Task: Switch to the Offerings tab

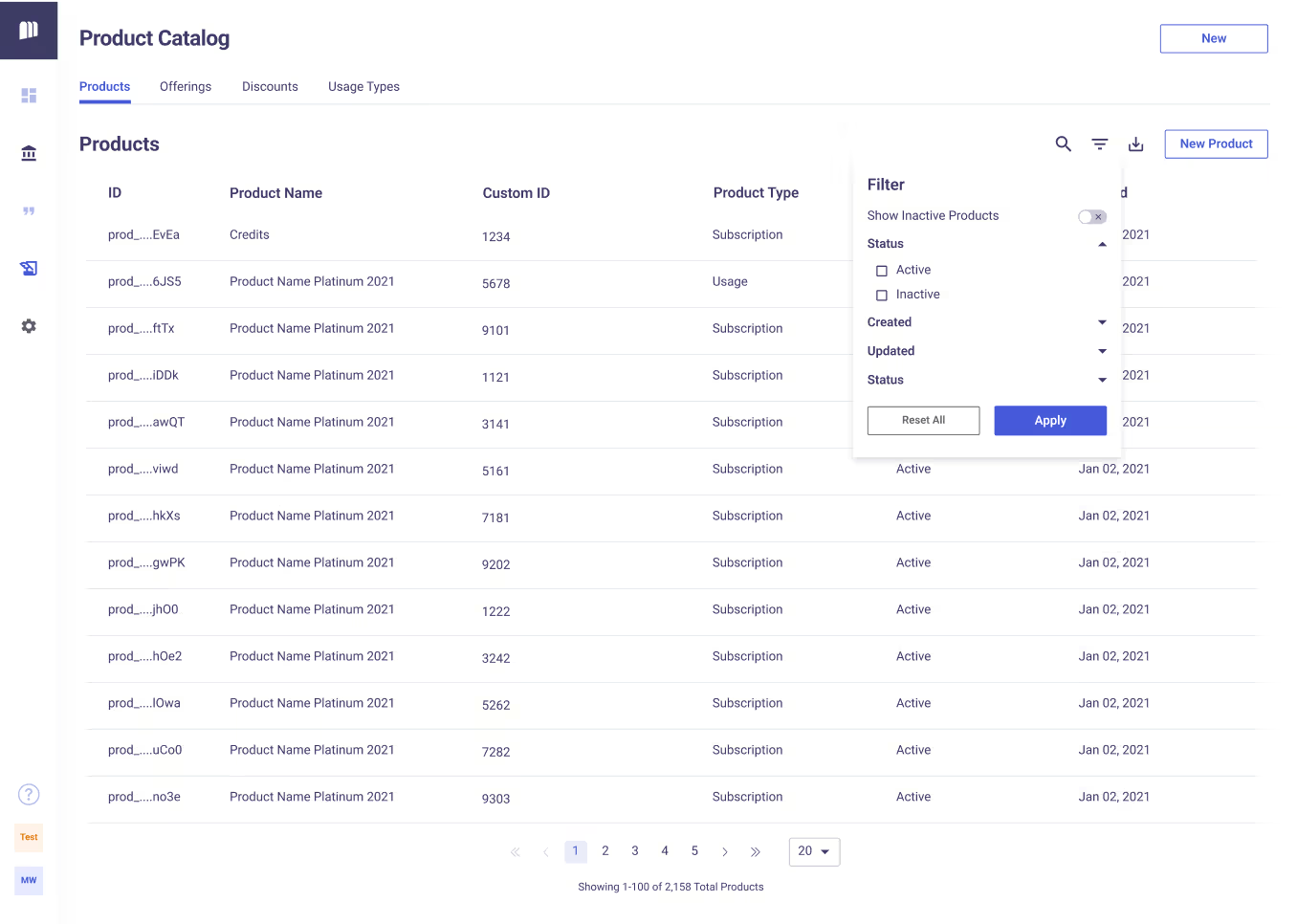Action: [x=186, y=87]
